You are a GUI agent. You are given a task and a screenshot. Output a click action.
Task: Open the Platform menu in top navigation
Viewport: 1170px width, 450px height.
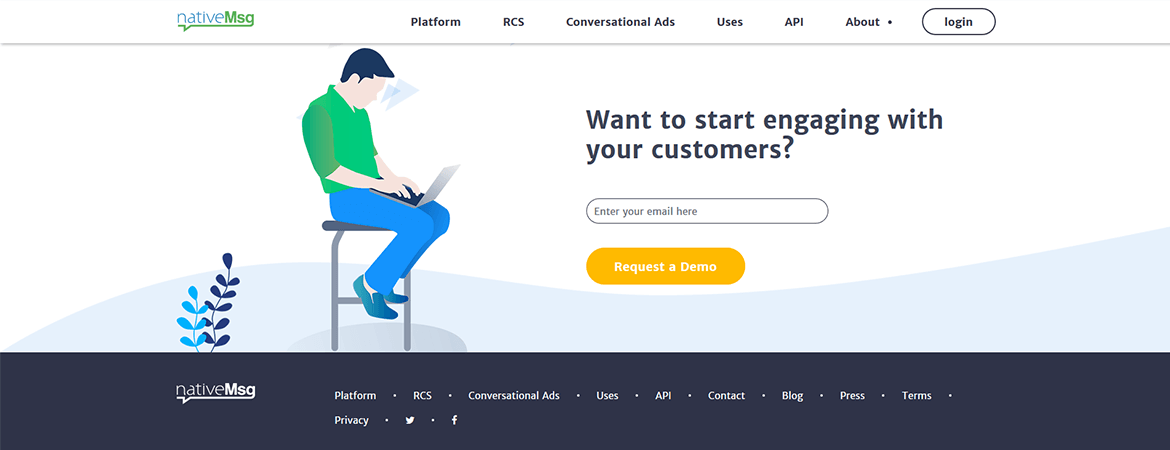(436, 22)
